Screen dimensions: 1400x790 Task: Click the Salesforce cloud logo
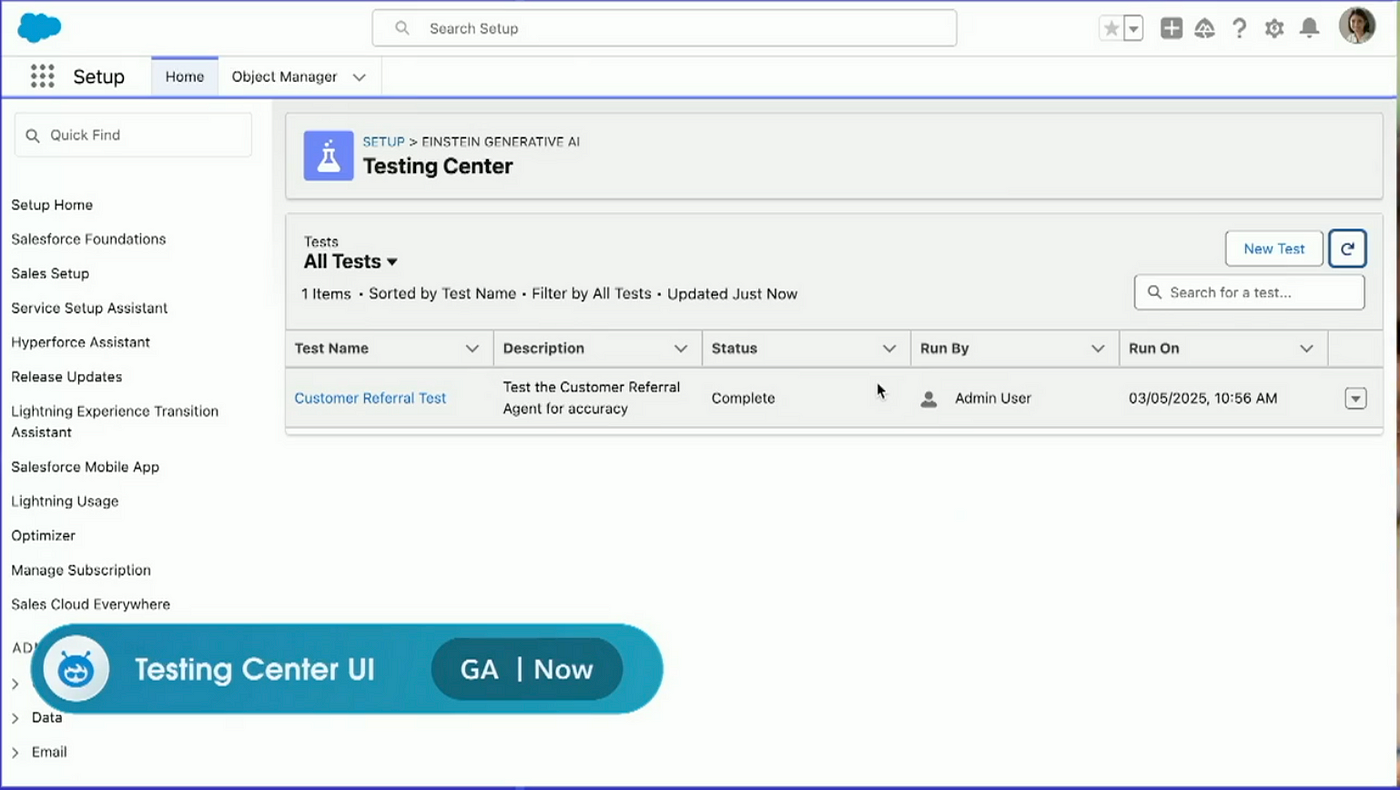(x=40, y=28)
